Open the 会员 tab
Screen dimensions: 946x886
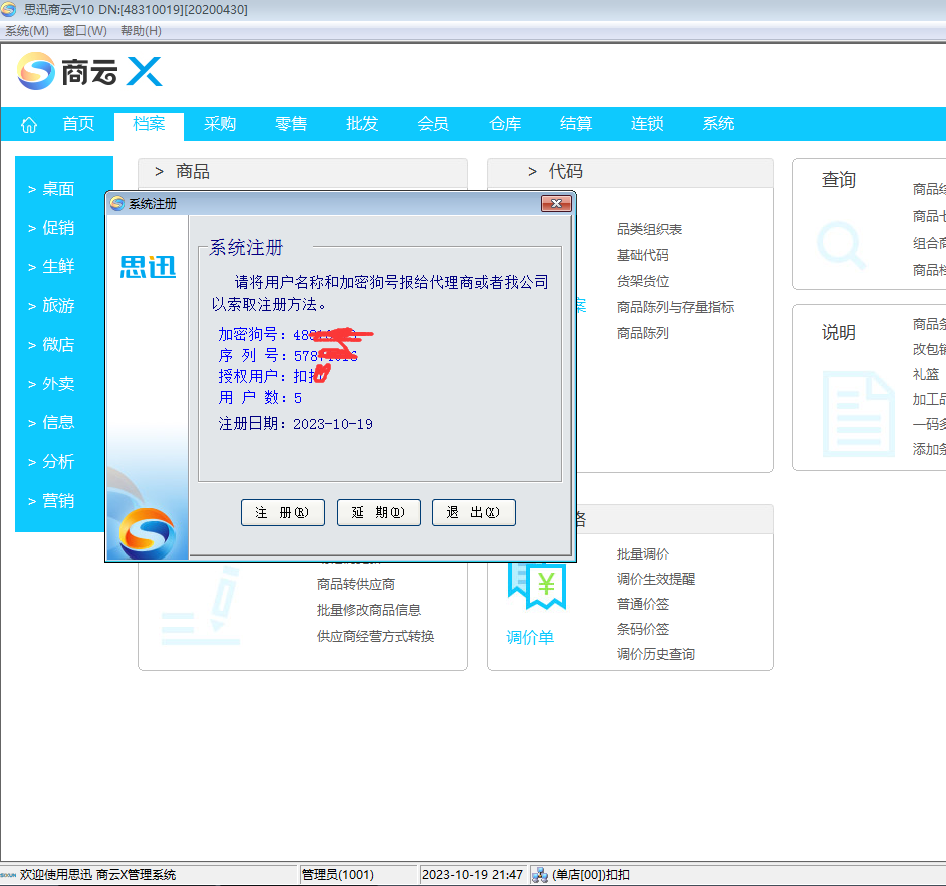(433, 124)
